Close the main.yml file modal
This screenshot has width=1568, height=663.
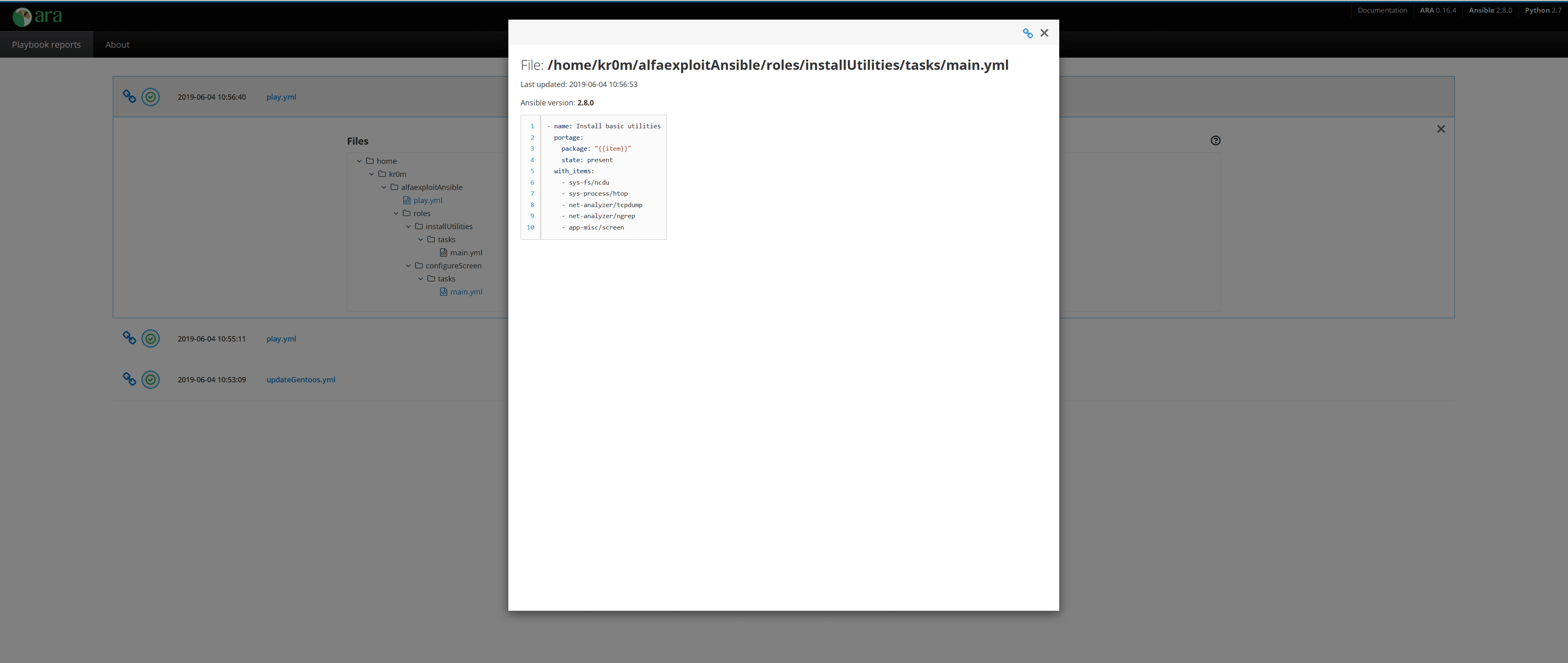tap(1044, 33)
